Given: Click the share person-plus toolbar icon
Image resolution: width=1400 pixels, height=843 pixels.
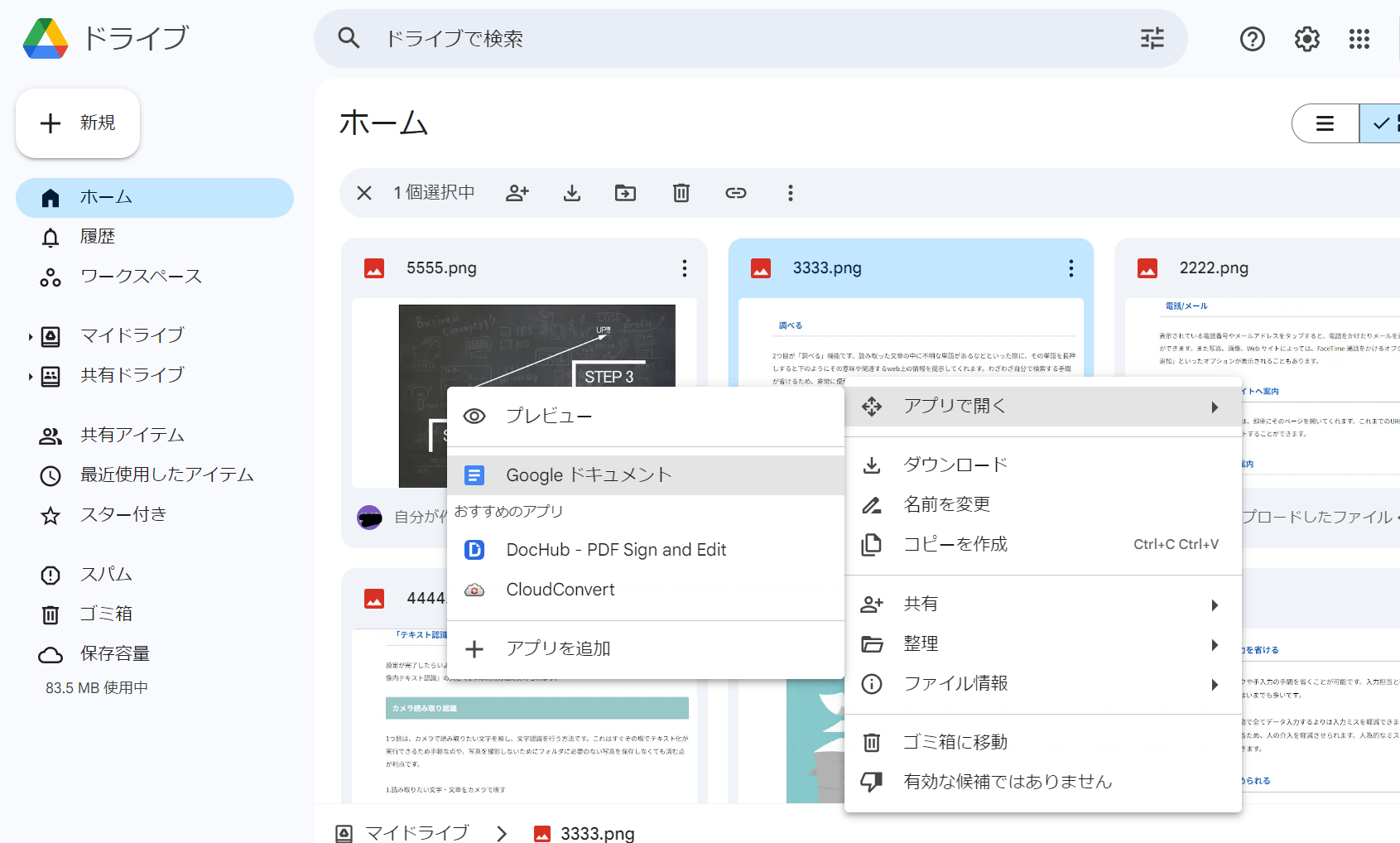Looking at the screenshot, I should (x=517, y=193).
